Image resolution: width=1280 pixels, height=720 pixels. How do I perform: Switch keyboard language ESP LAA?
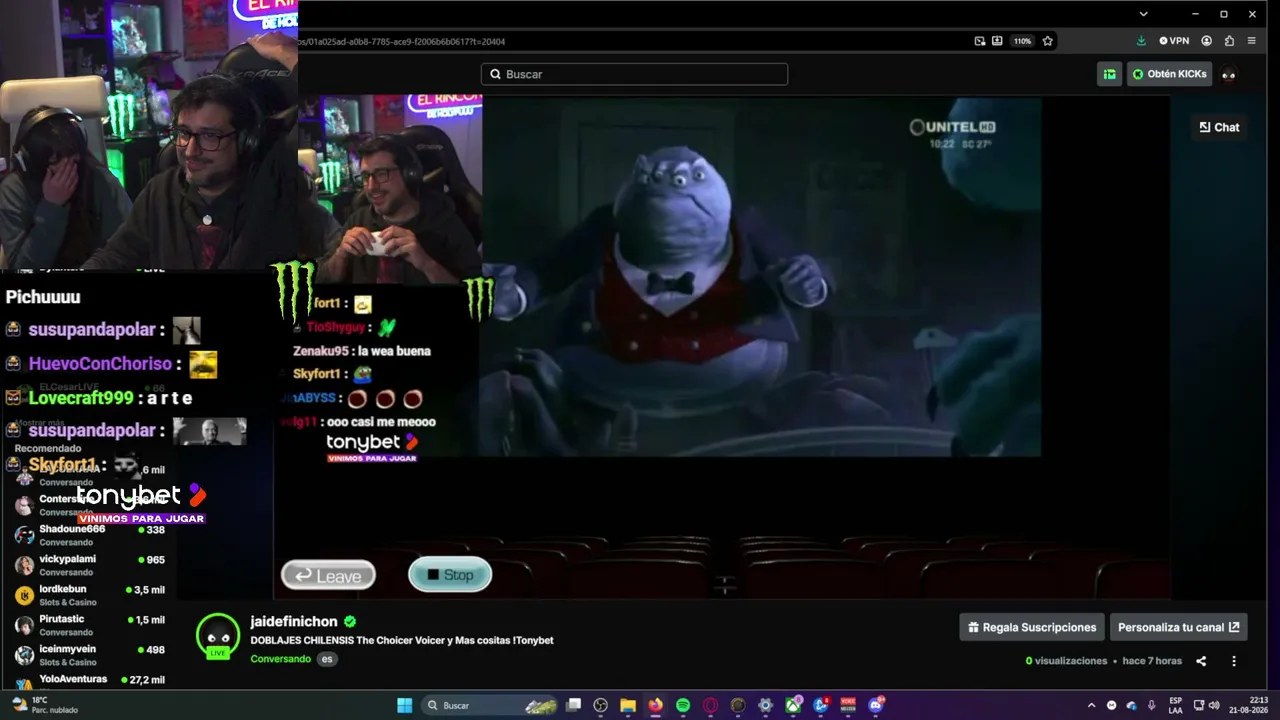[x=1176, y=705]
